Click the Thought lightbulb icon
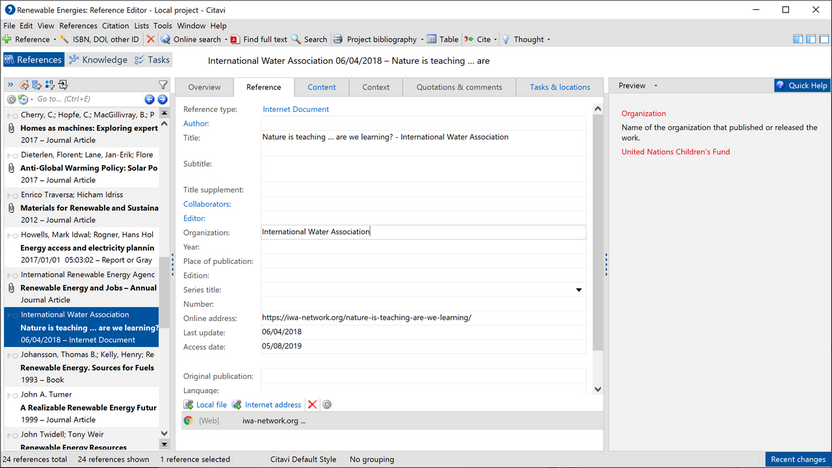Image resolution: width=832 pixels, height=468 pixels. point(506,39)
